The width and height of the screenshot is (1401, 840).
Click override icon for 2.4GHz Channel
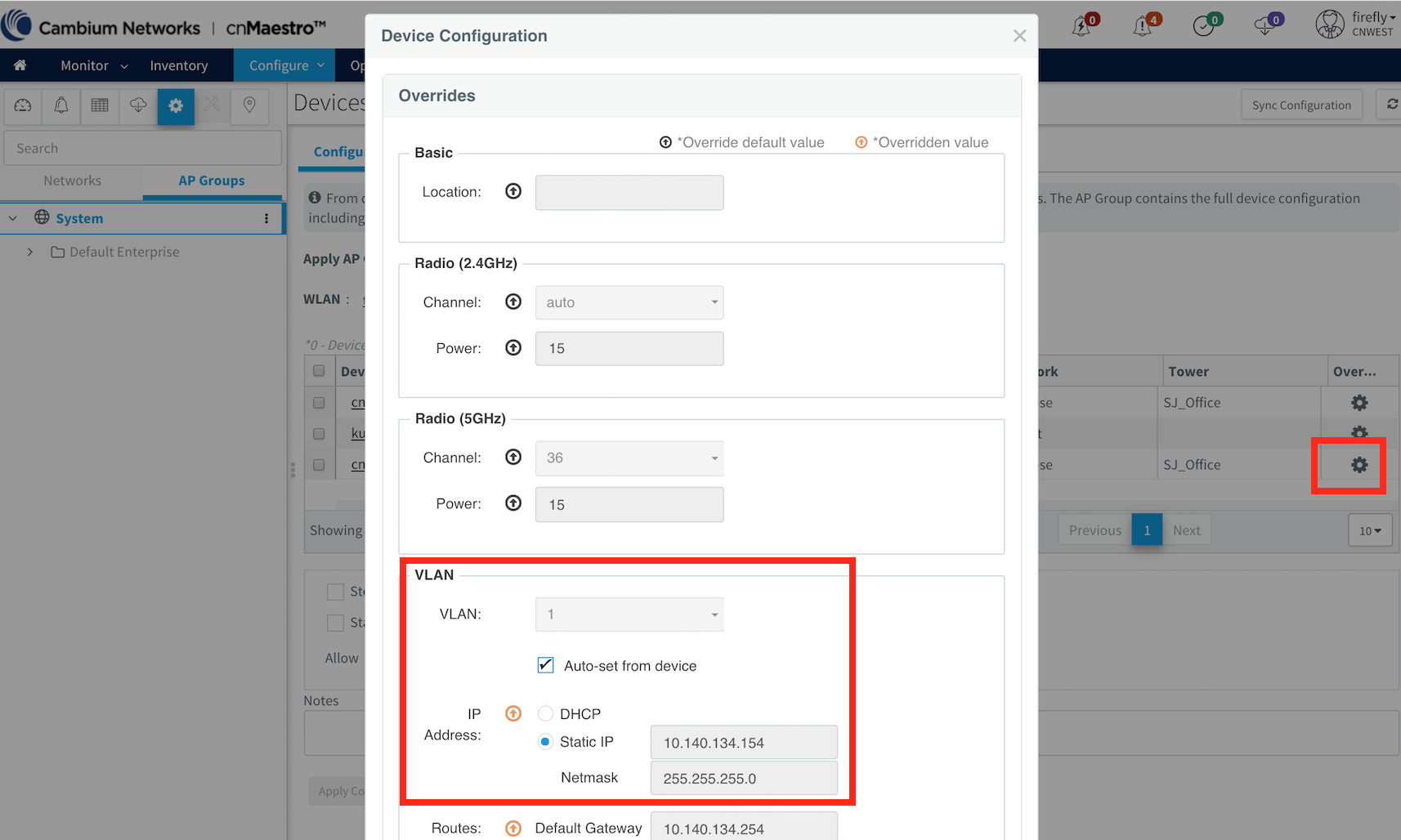[x=513, y=302]
